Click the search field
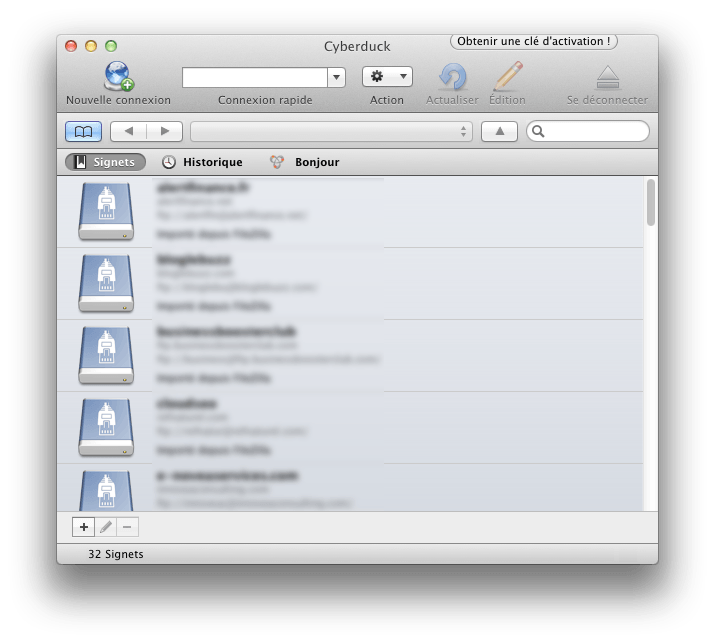This screenshot has width=715, height=643. (x=588, y=131)
